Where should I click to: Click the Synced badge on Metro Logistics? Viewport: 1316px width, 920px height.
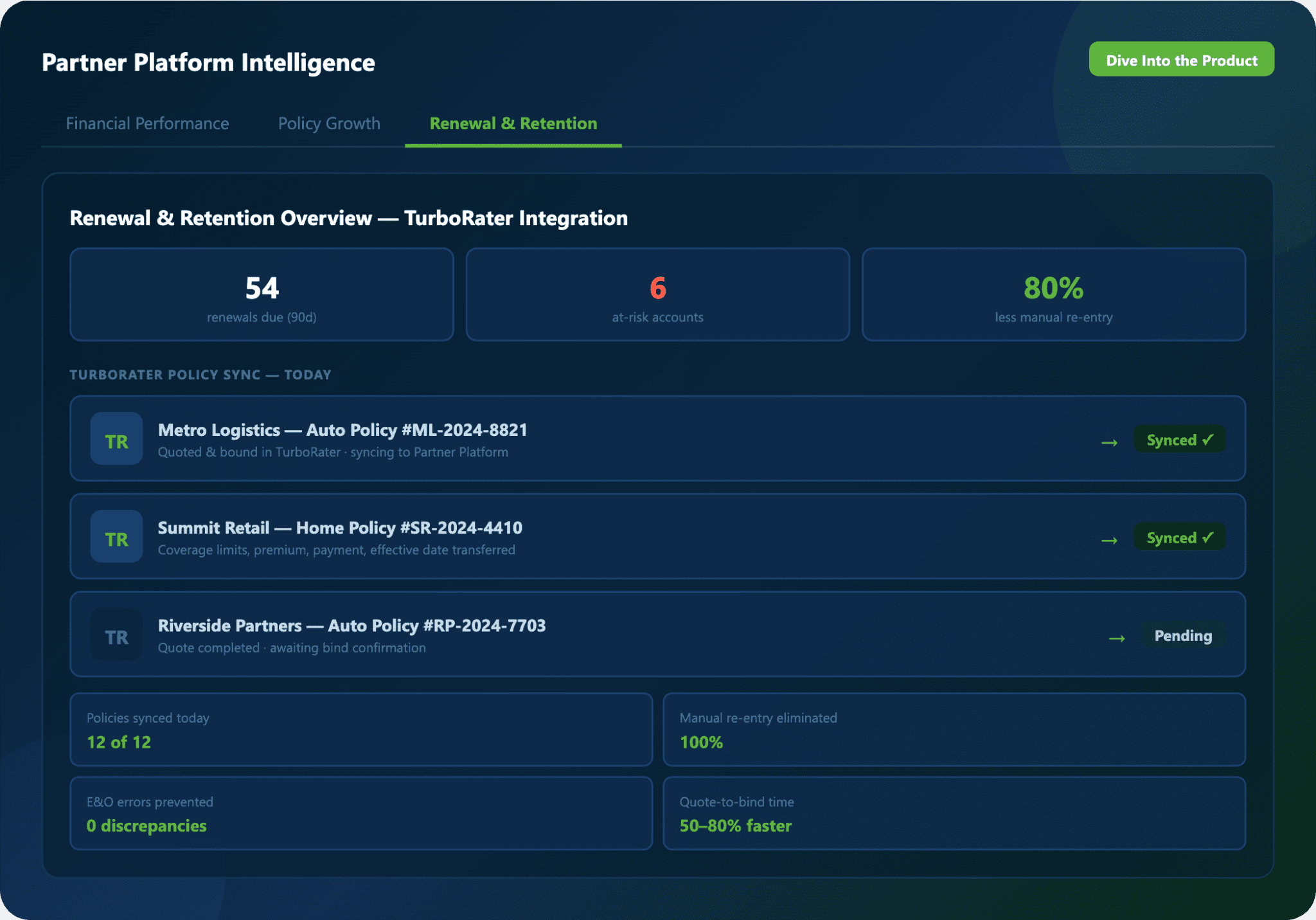pos(1179,440)
